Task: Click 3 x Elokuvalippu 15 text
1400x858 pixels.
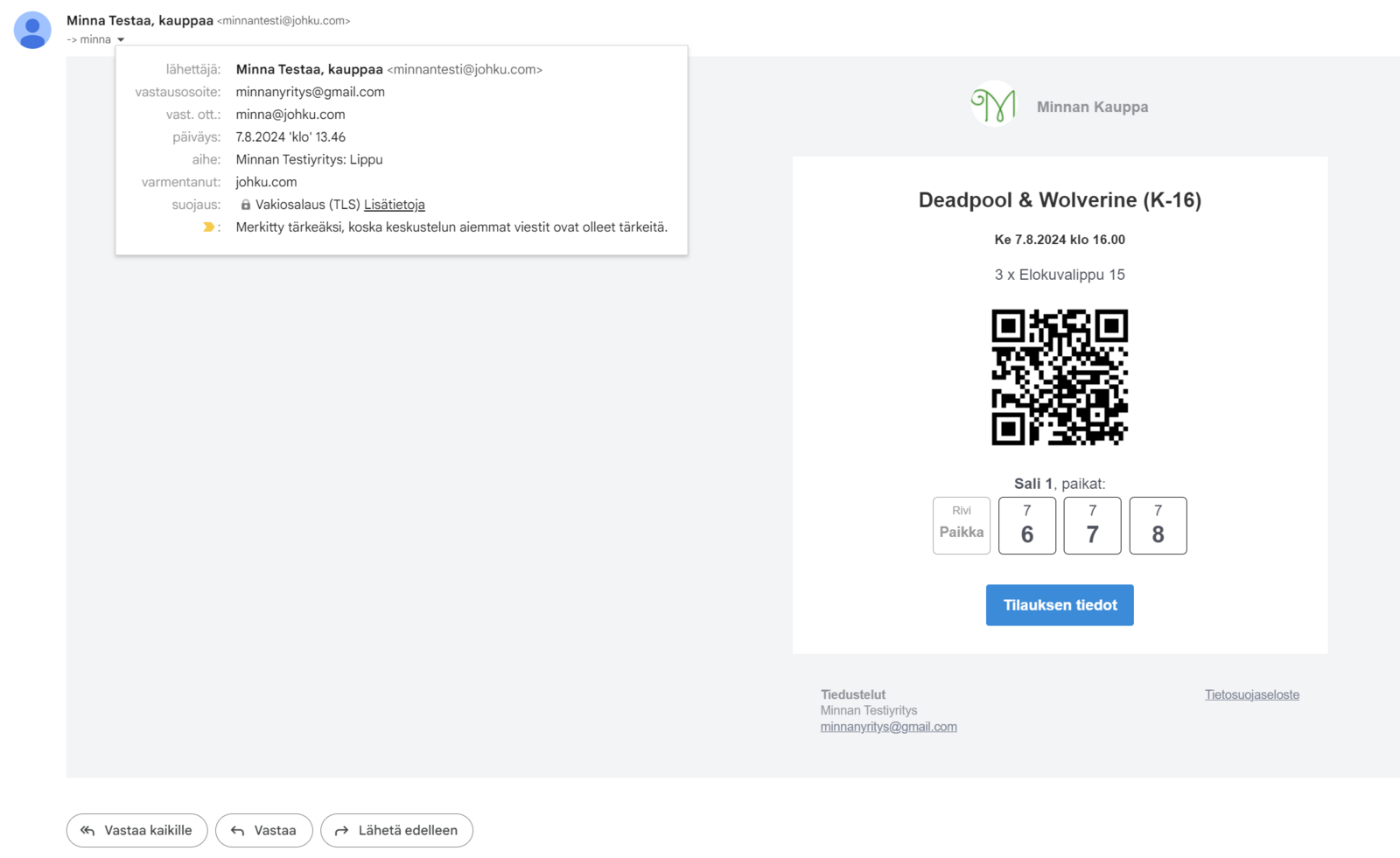Action: [1060, 275]
